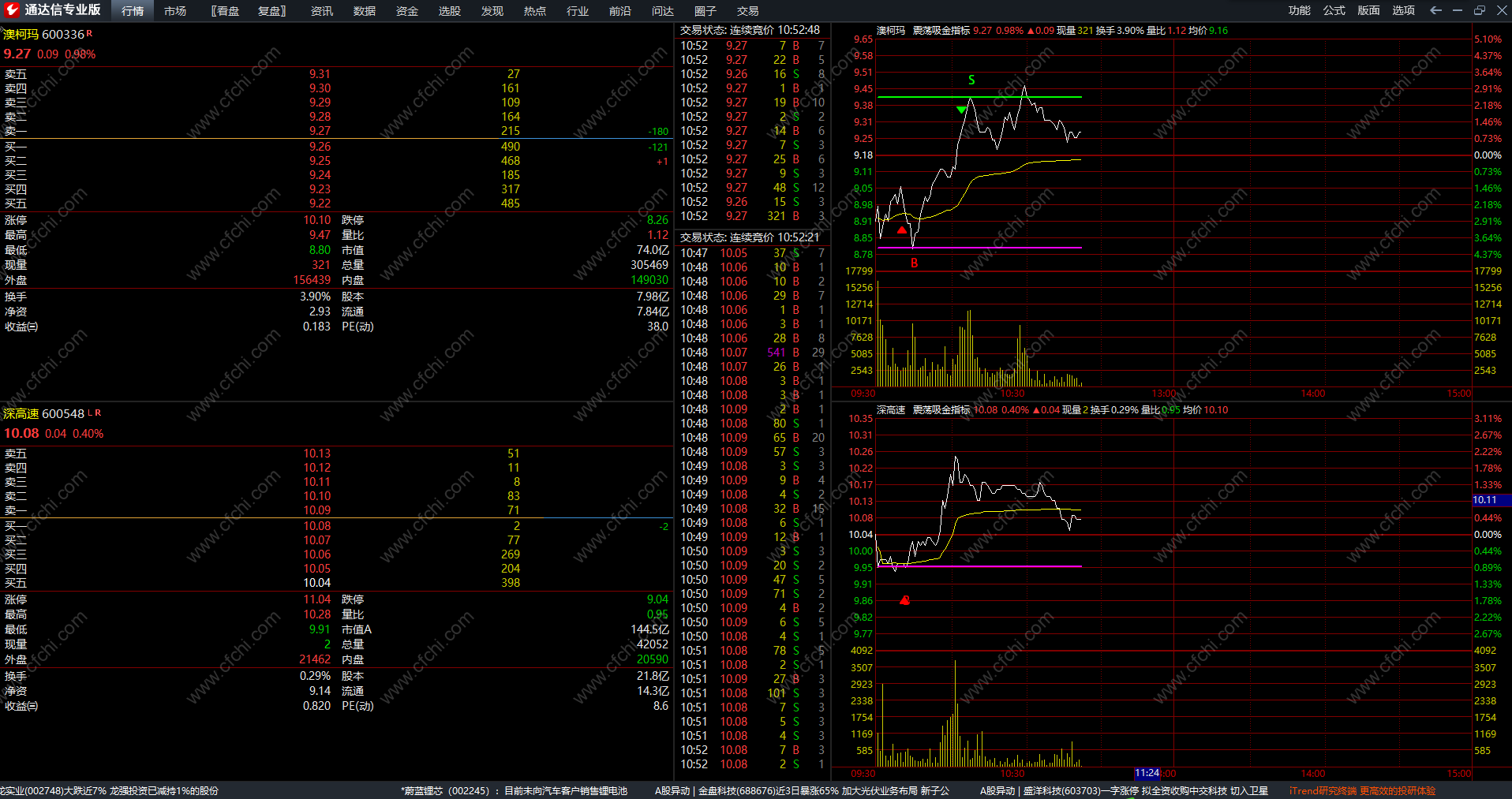
Task: Switch to the 复盘 view
Action: 271,11
